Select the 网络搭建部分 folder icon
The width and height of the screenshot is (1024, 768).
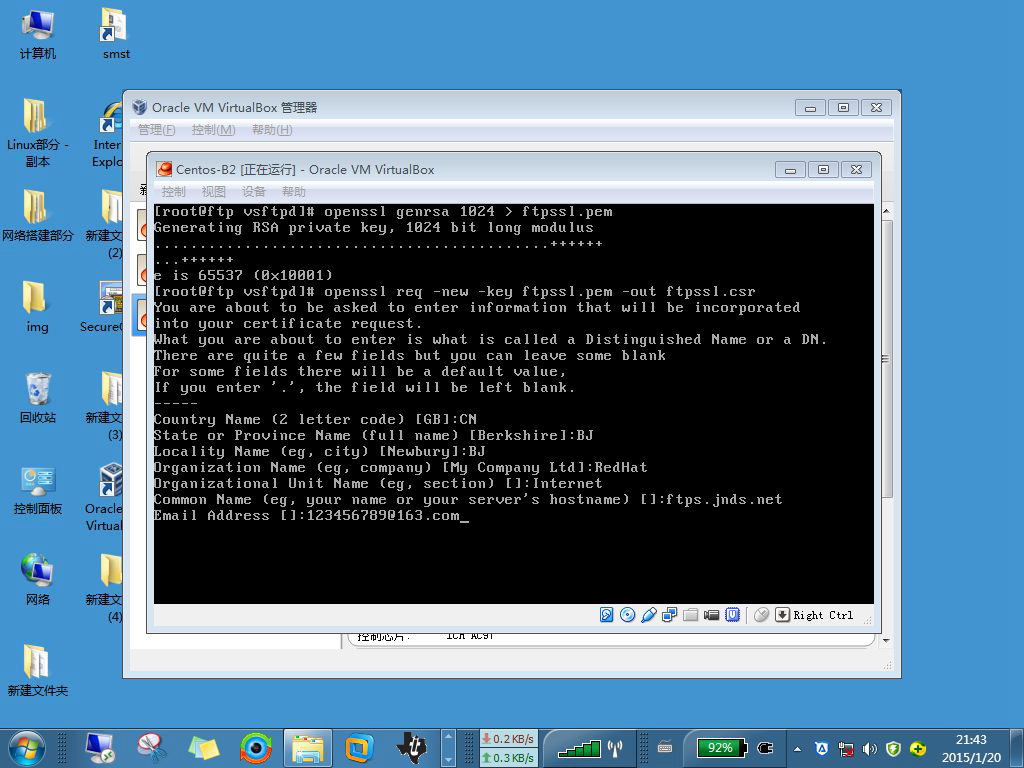[x=37, y=216]
